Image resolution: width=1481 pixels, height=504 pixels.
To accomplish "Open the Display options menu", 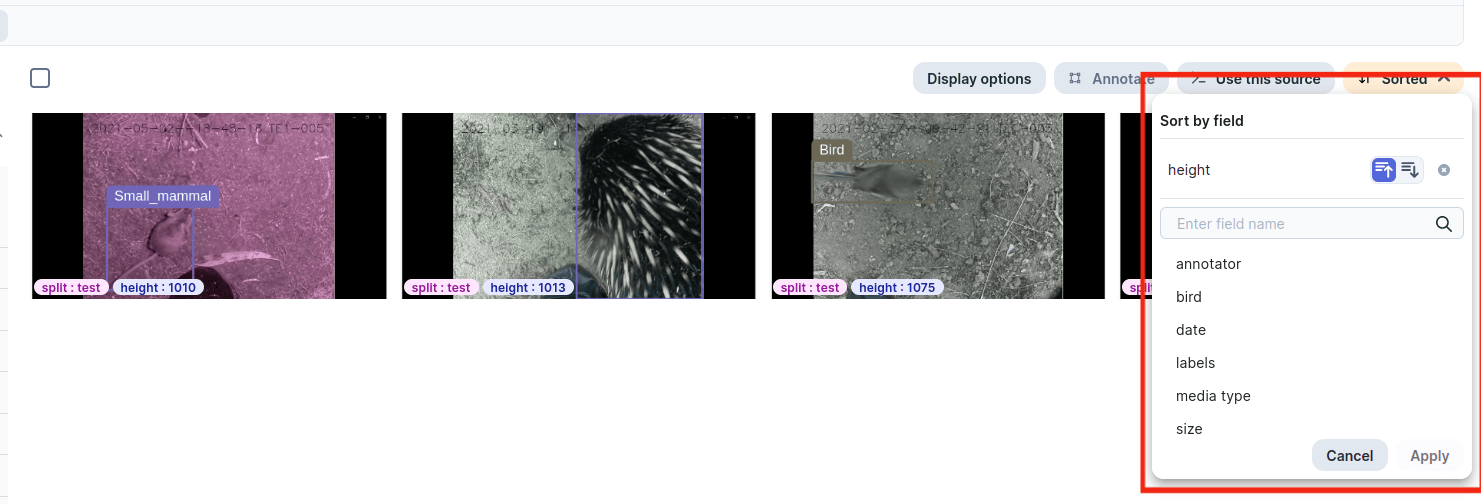I will pyautogui.click(x=978, y=79).
